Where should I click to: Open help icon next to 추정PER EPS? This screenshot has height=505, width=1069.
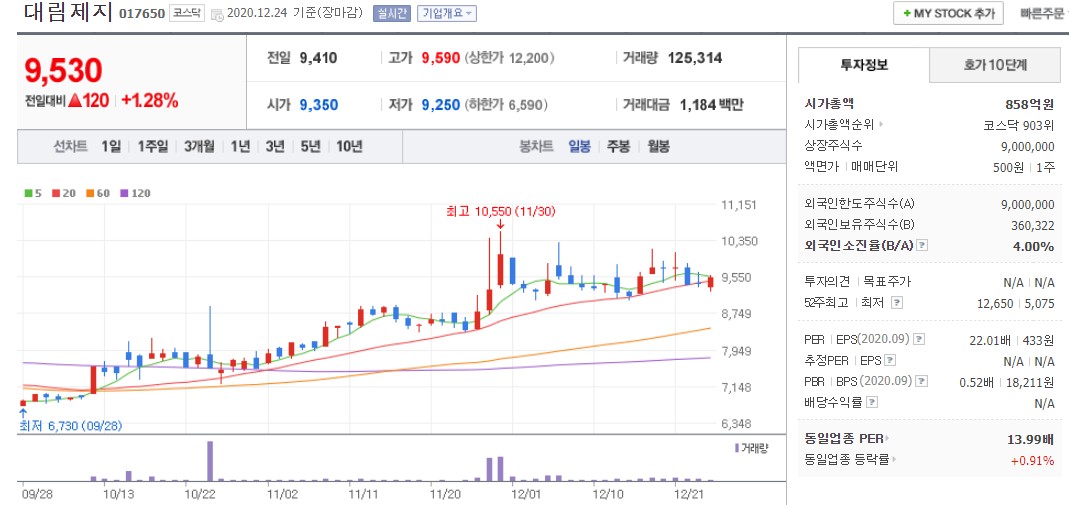[890, 361]
